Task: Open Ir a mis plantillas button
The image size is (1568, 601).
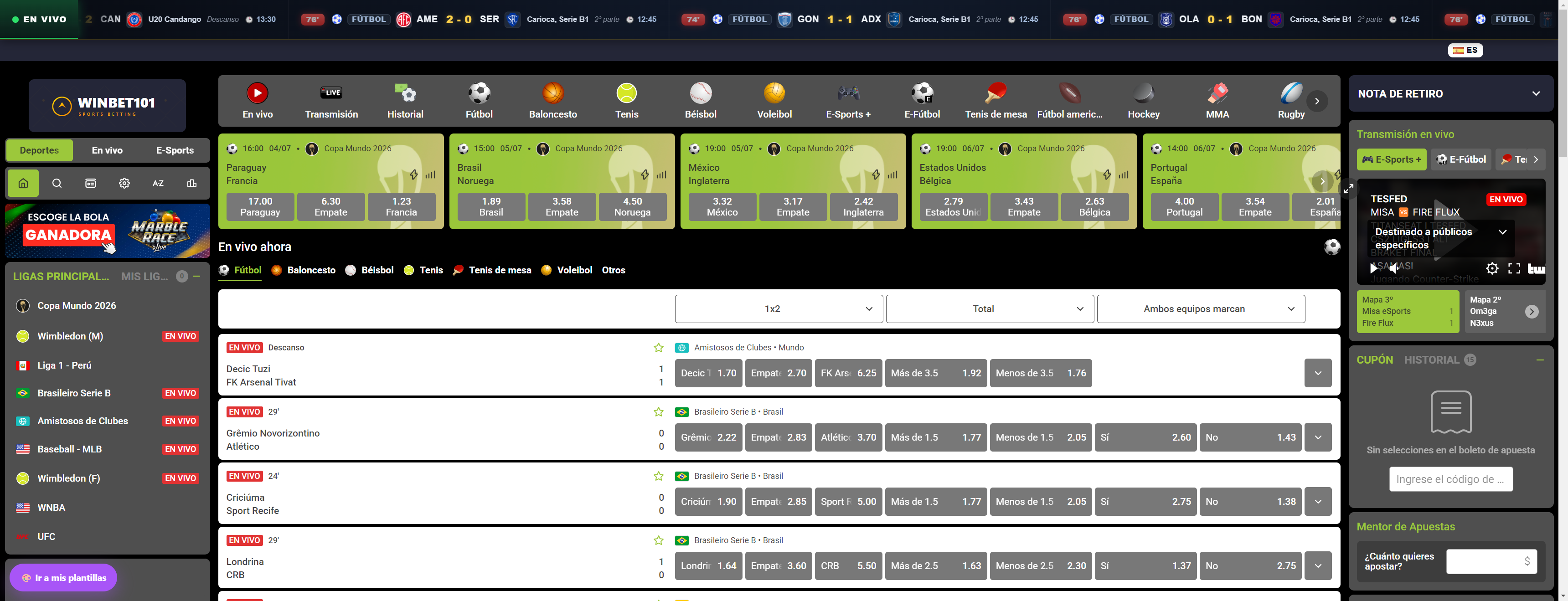Action: click(x=64, y=578)
